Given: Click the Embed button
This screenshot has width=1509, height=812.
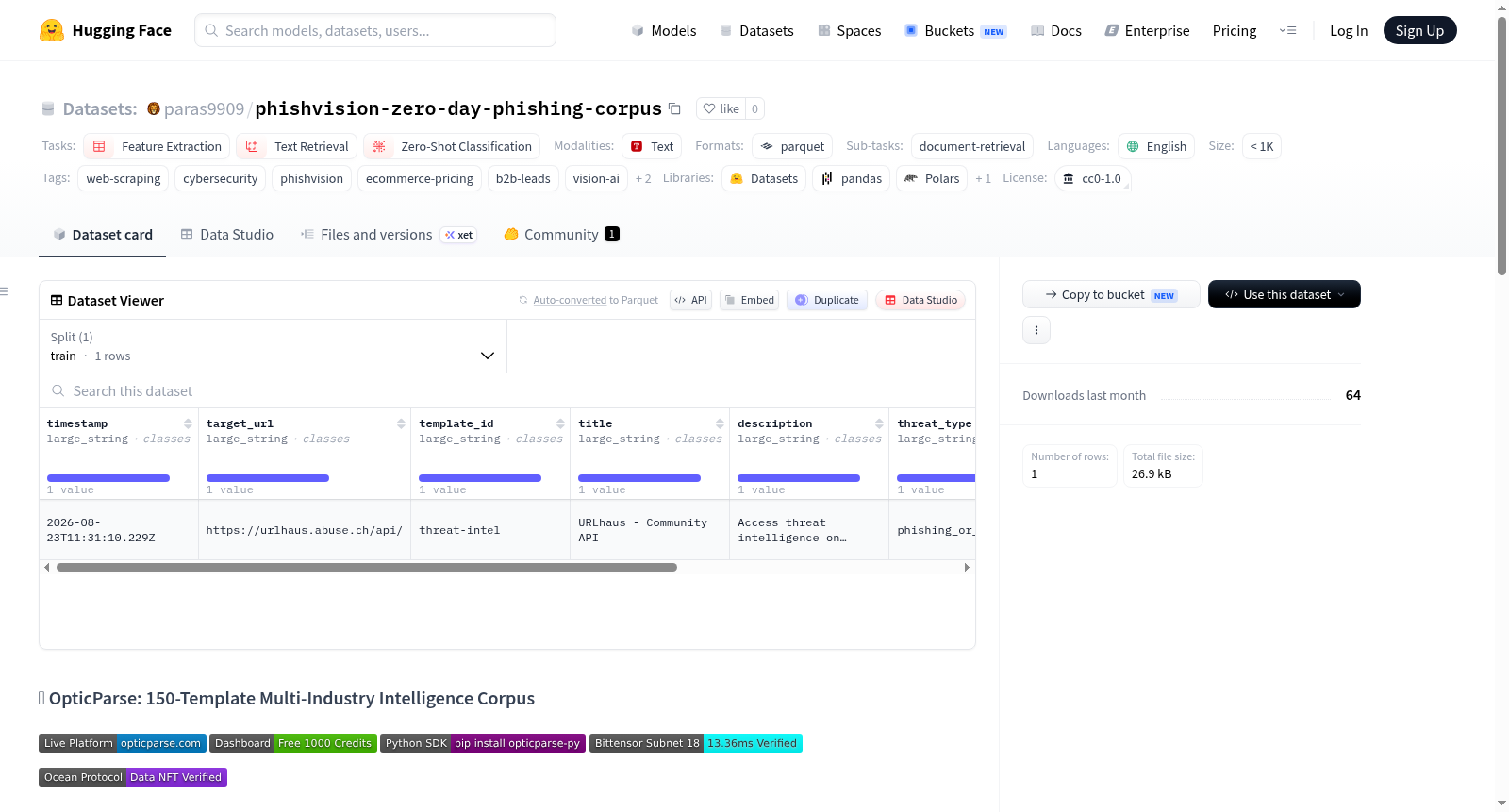Looking at the screenshot, I should (749, 300).
